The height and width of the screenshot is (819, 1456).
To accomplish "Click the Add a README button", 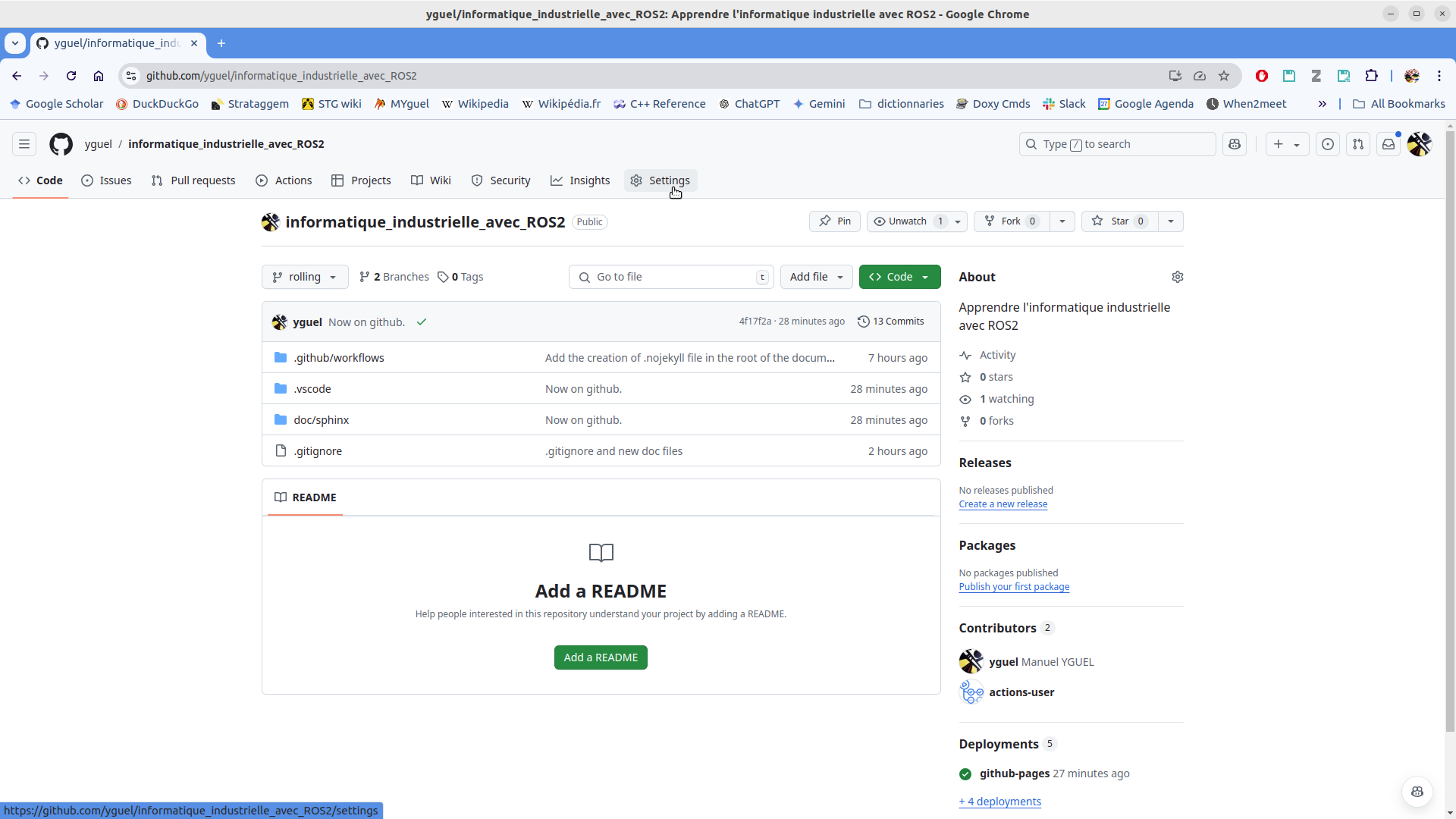I will click(x=601, y=657).
